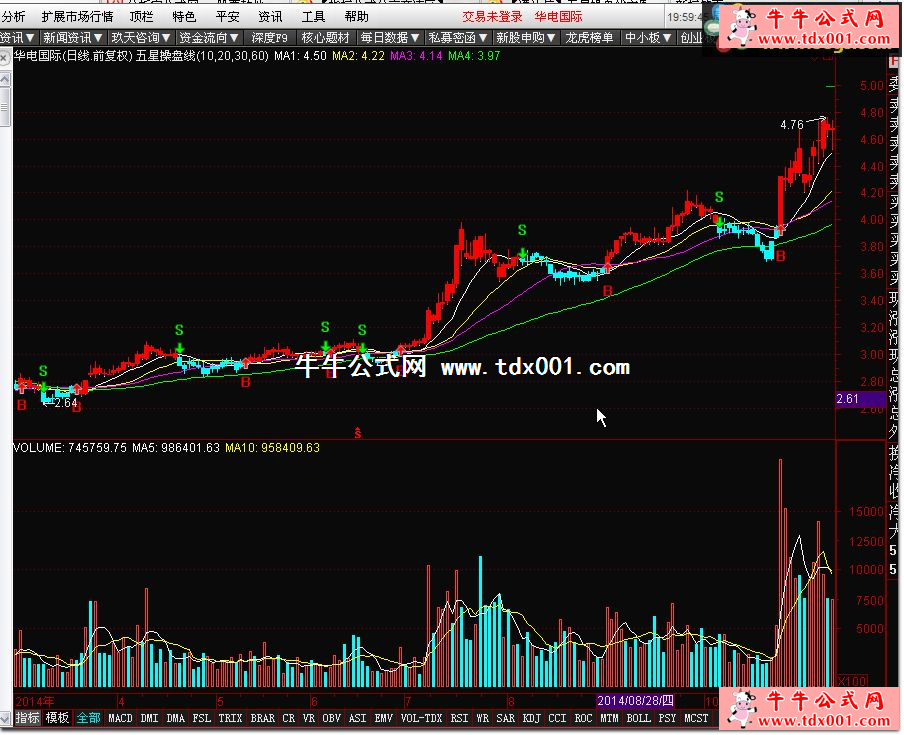Click the green S sell arrow near 4.76 peak
904x735 pixels.
pyautogui.click(x=718, y=218)
